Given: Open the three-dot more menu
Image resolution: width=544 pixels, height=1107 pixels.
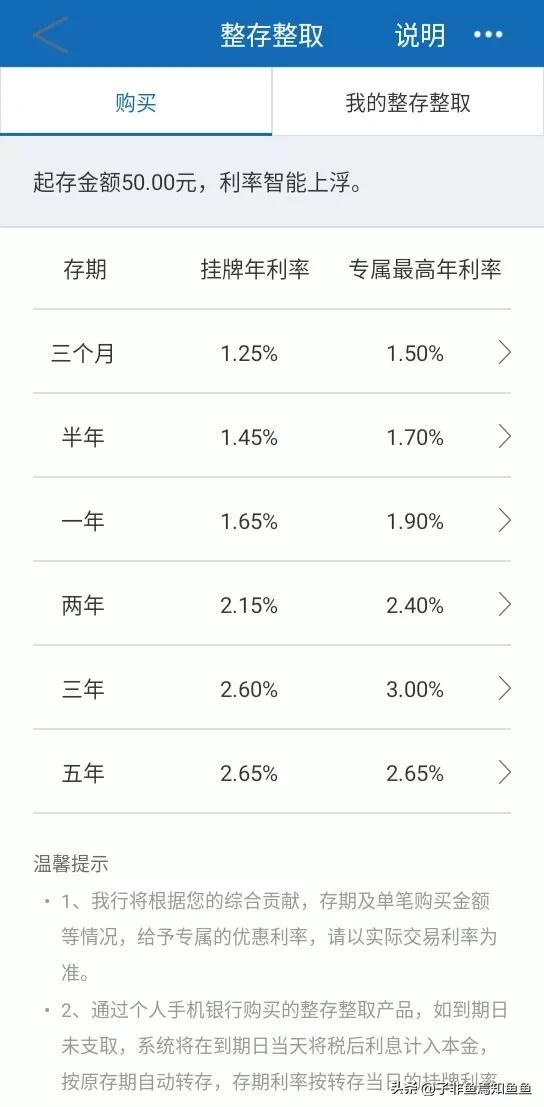Looking at the screenshot, I should click(x=488, y=35).
